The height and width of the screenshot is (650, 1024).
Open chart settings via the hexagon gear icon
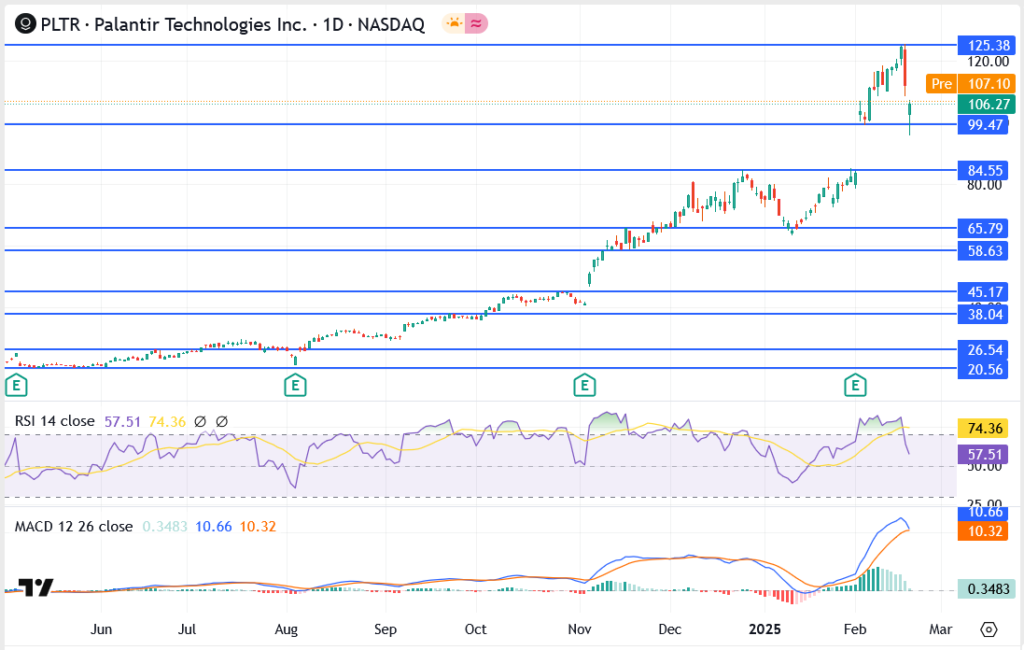point(988,629)
